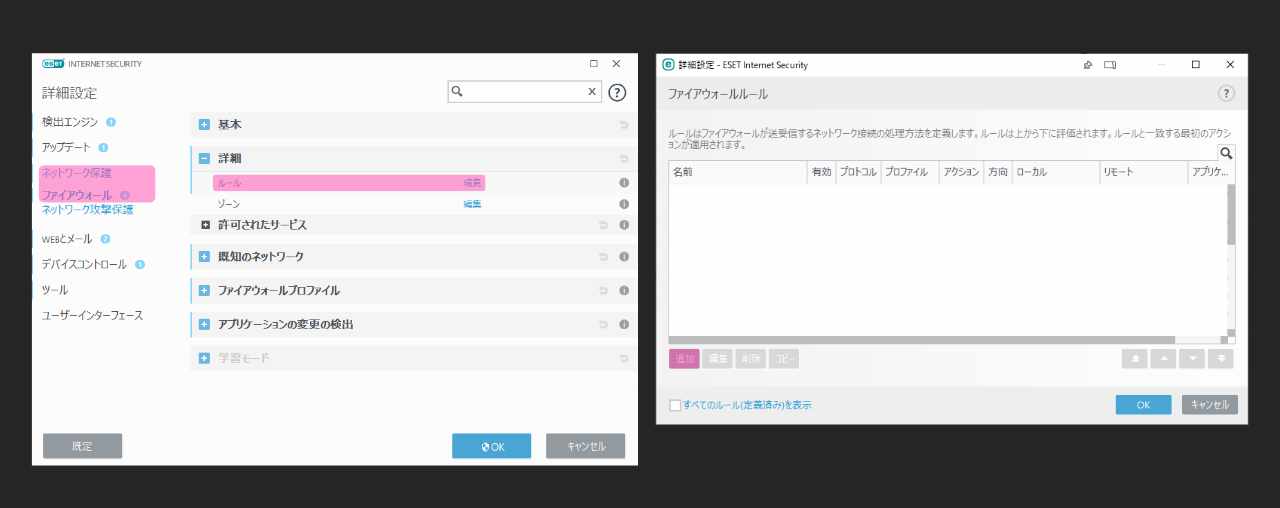Select ファイアウォール in the sidebar
Image resolution: width=1280 pixels, height=508 pixels.
tap(77, 195)
